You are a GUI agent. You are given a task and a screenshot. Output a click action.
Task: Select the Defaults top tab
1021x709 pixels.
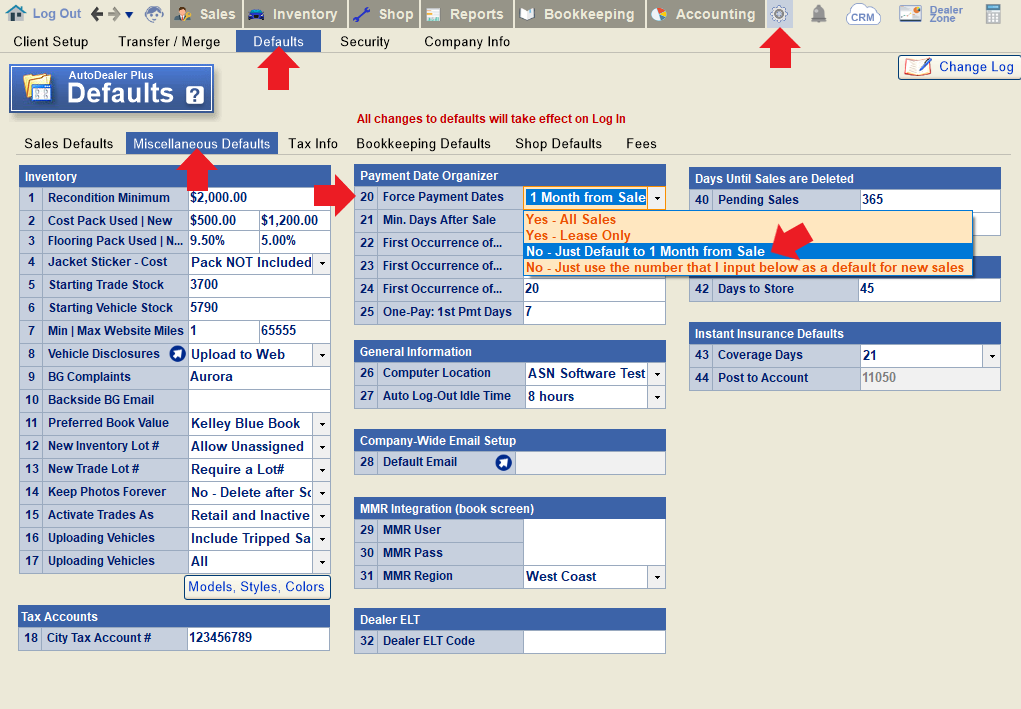coord(278,42)
